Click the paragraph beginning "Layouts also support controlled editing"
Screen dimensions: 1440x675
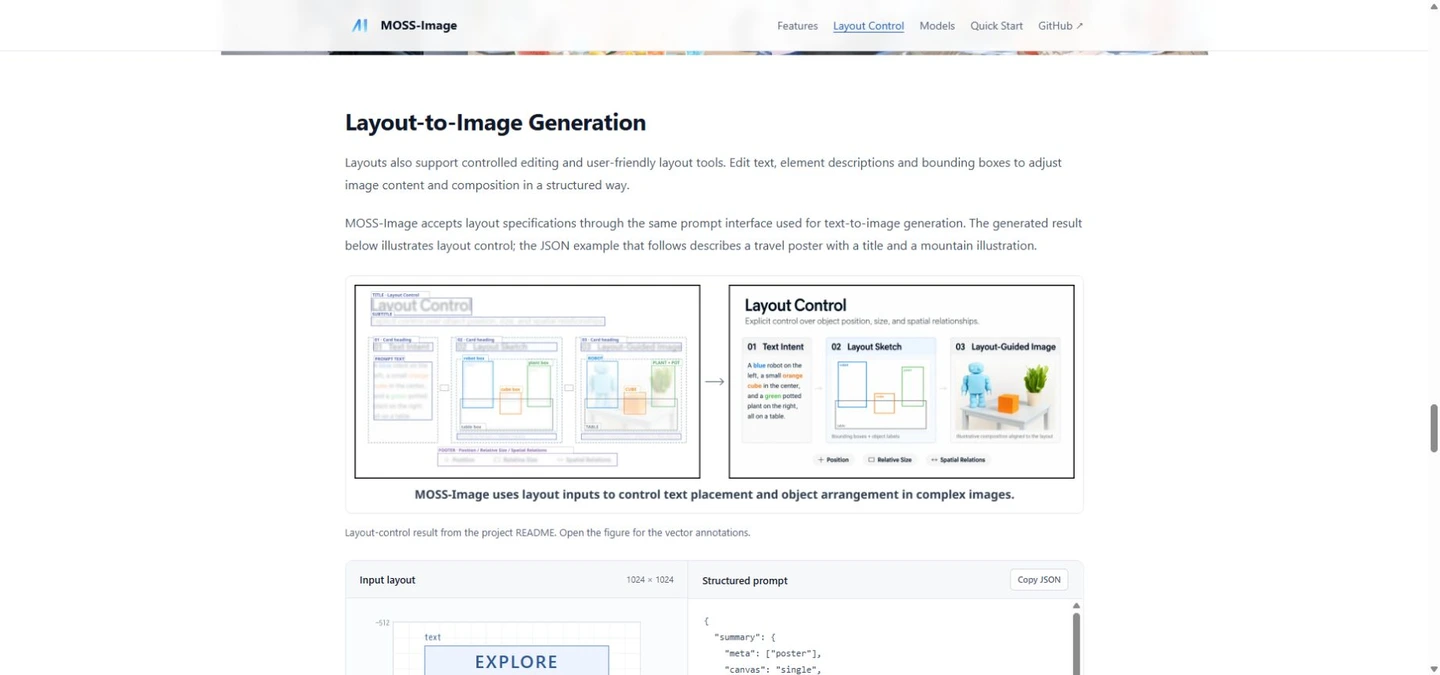(703, 173)
